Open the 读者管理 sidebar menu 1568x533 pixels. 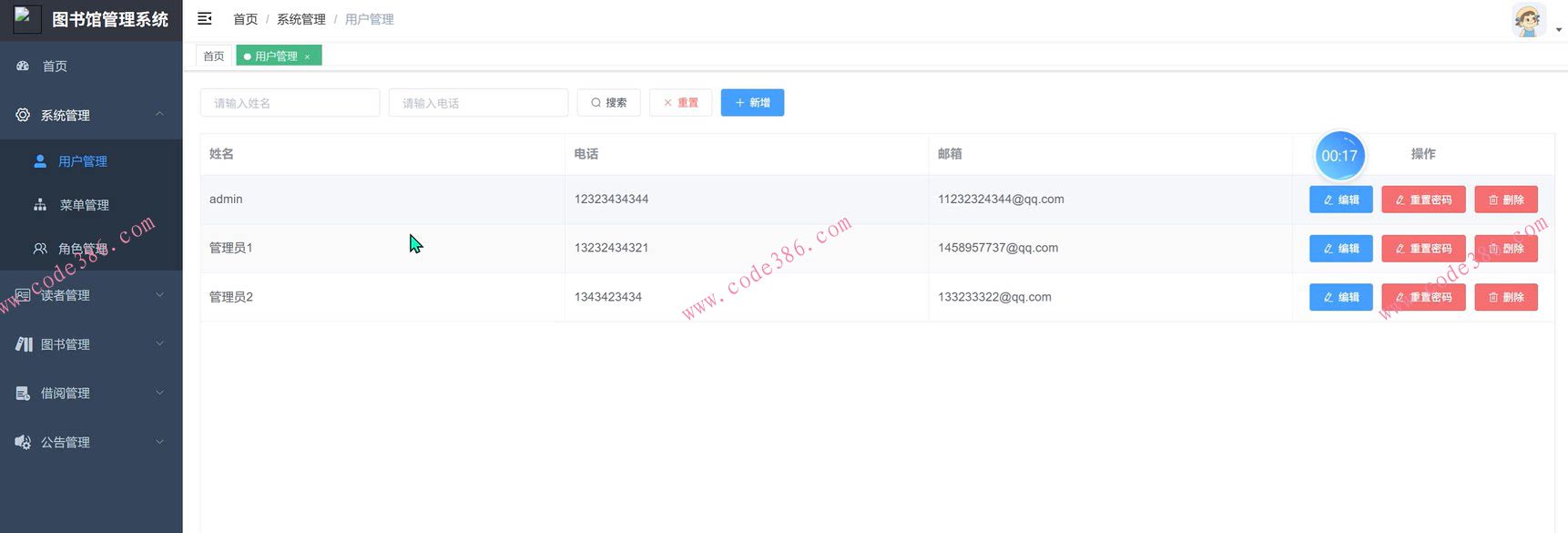point(91,295)
